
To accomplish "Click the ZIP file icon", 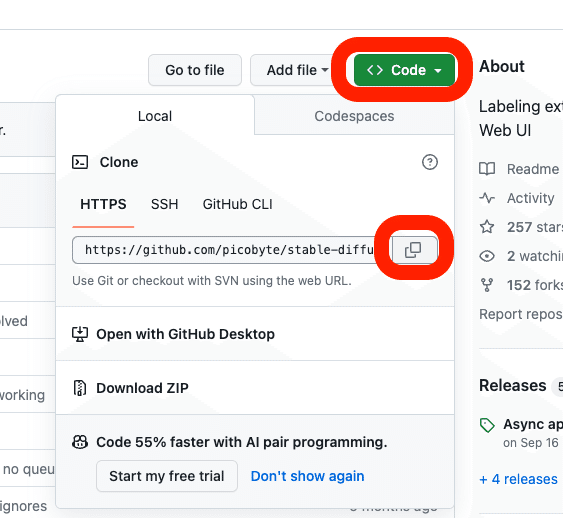I will pos(80,388).
